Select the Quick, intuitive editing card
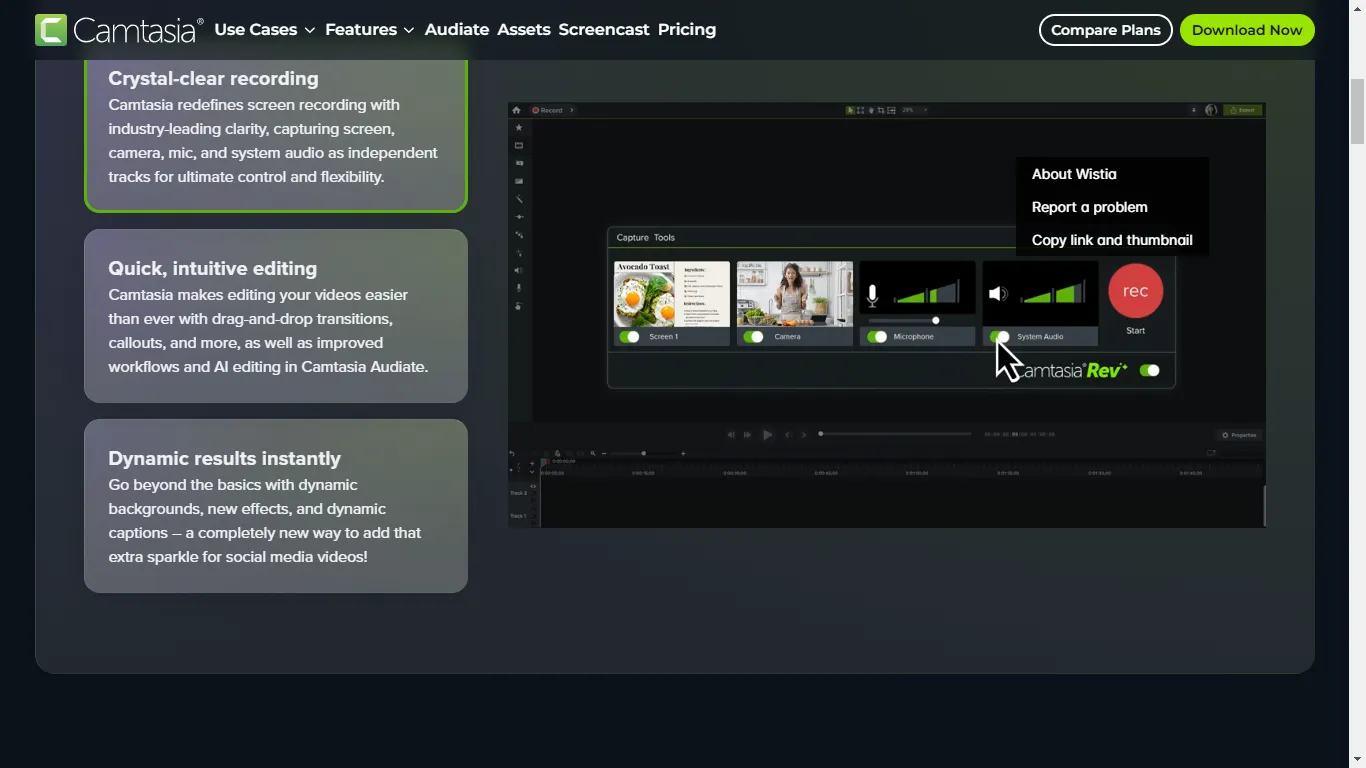The image size is (1366, 768). point(276,316)
